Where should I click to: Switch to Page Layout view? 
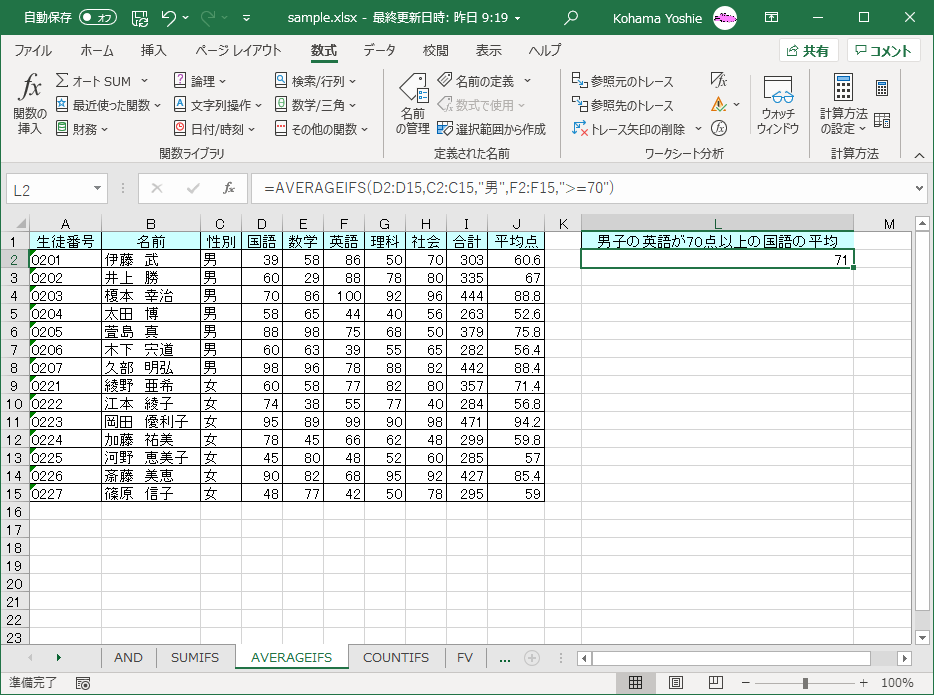click(x=675, y=682)
